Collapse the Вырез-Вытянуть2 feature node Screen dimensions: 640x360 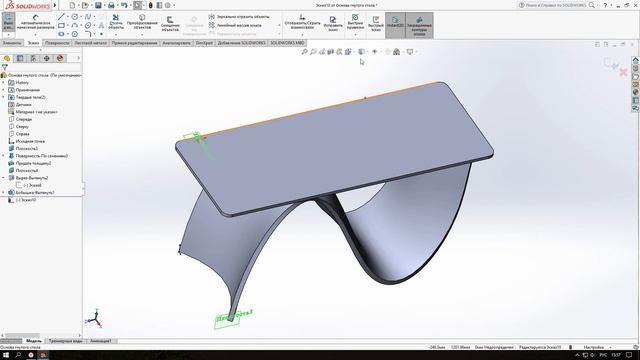(x=3, y=178)
